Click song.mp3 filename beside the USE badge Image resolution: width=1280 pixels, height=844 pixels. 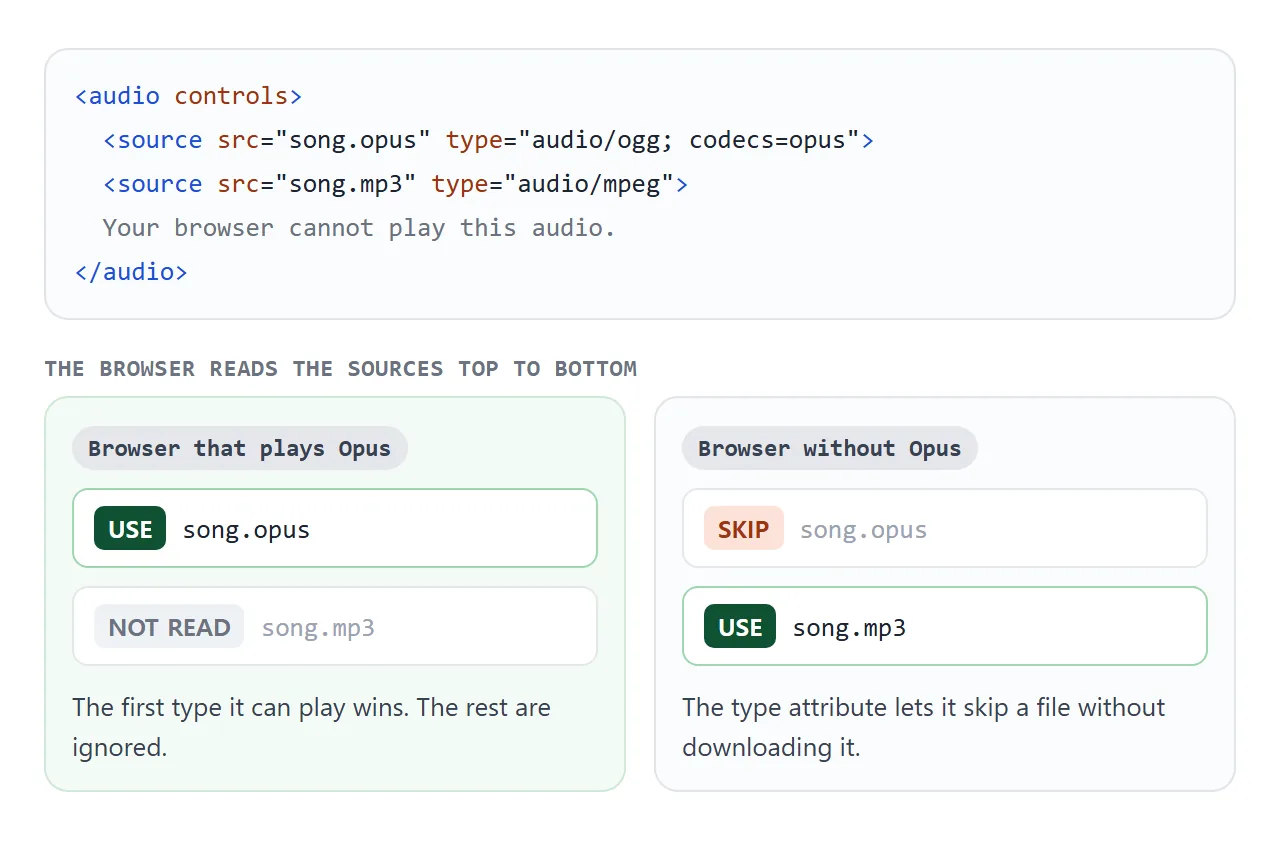coord(849,628)
